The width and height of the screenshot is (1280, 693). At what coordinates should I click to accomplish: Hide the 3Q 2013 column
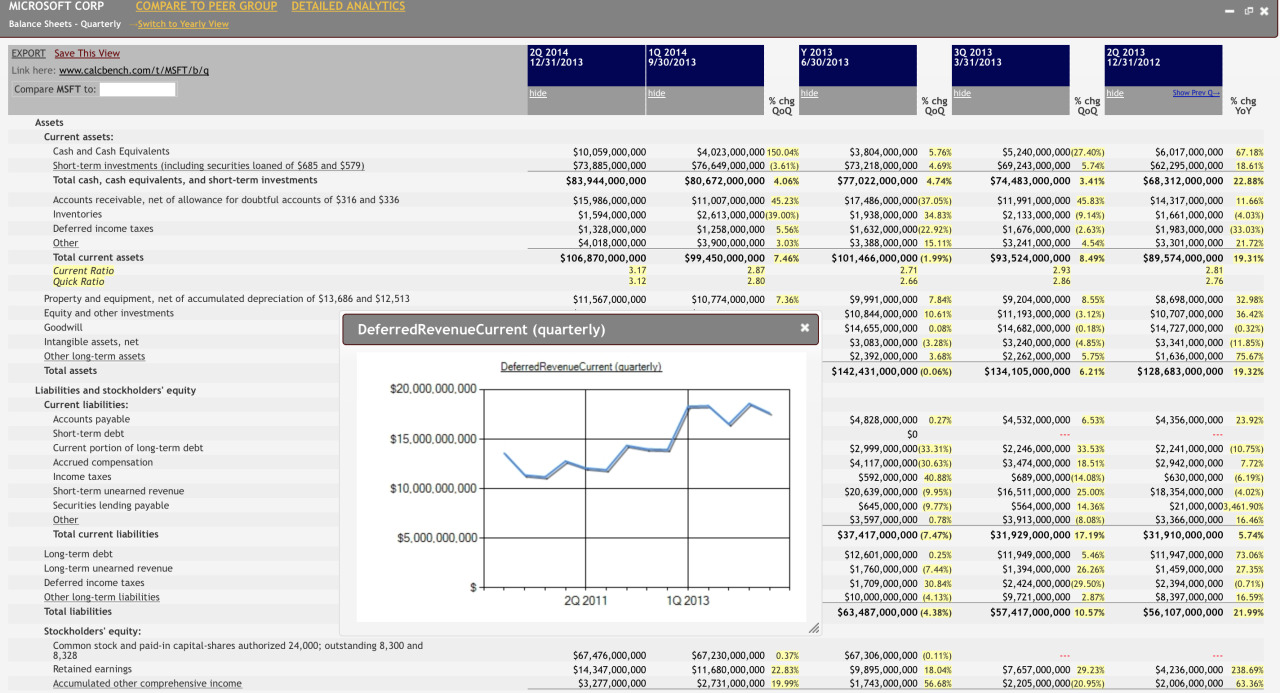pos(961,93)
